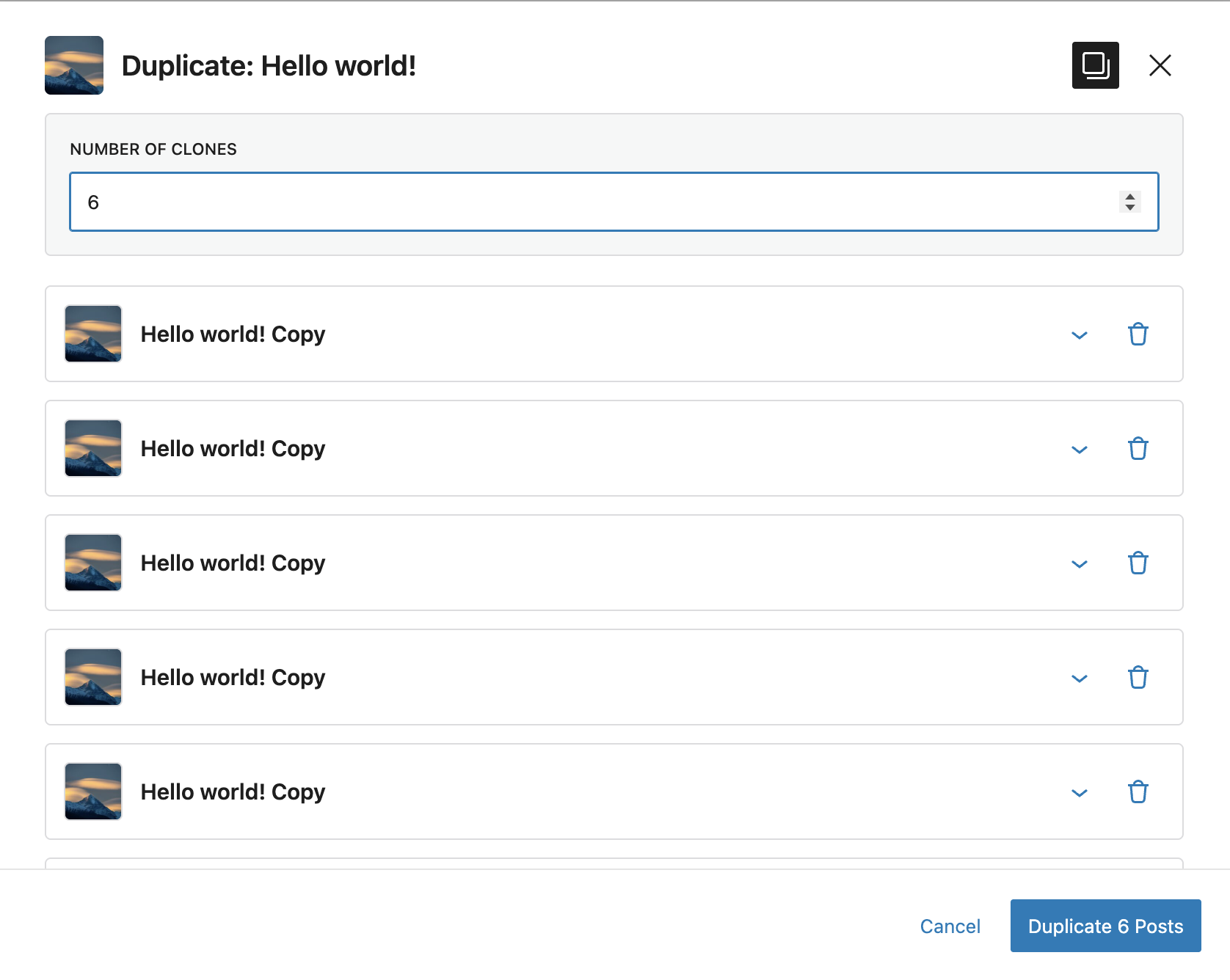This screenshot has width=1230, height=980.
Task: Select the title Hello world! Copy of first clone
Action: click(x=233, y=334)
